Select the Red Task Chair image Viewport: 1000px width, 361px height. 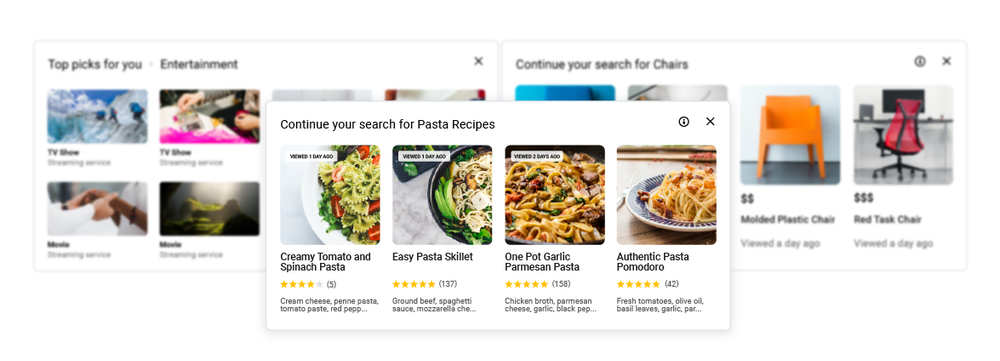[x=904, y=135]
